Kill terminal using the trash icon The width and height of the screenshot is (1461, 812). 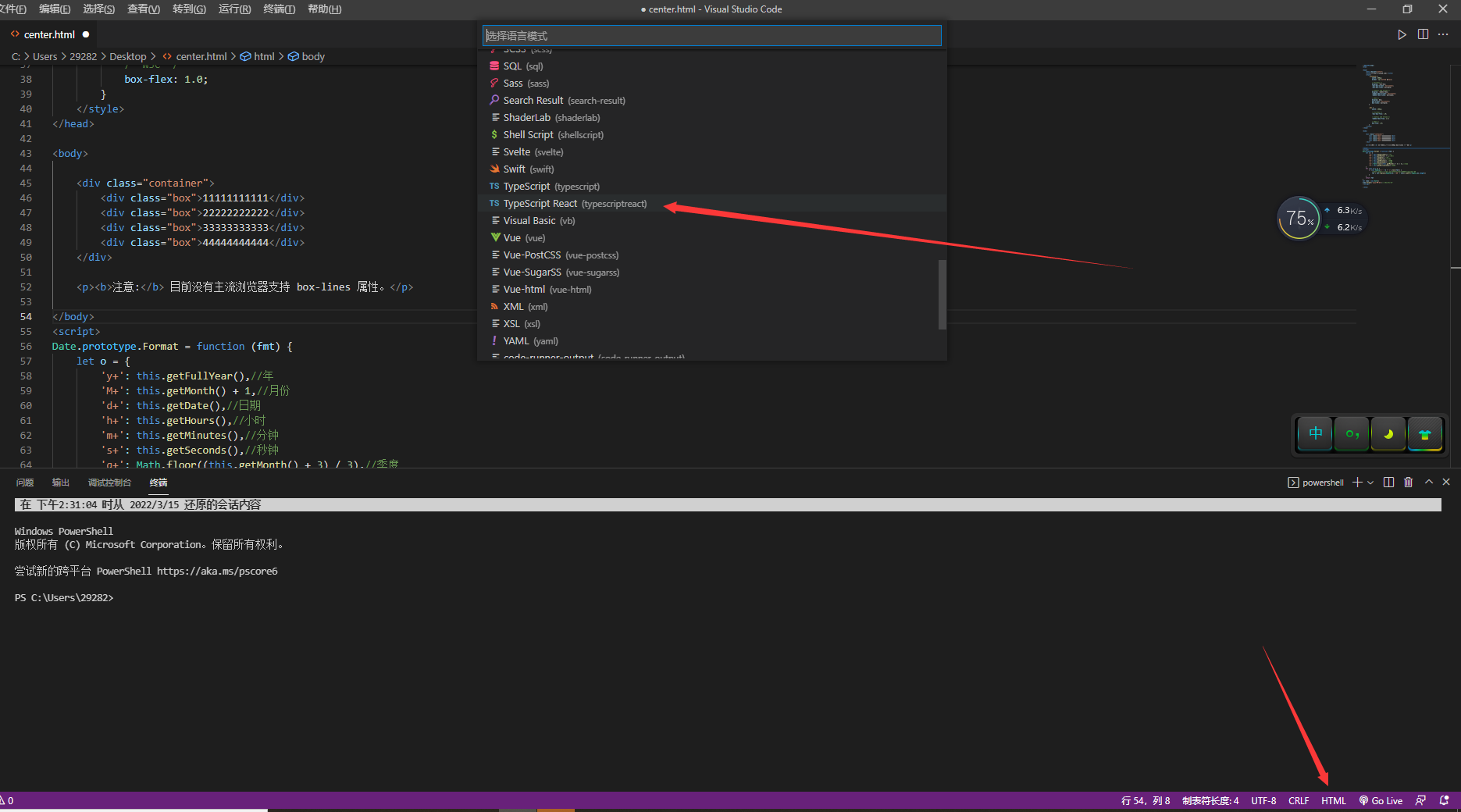coord(1408,483)
